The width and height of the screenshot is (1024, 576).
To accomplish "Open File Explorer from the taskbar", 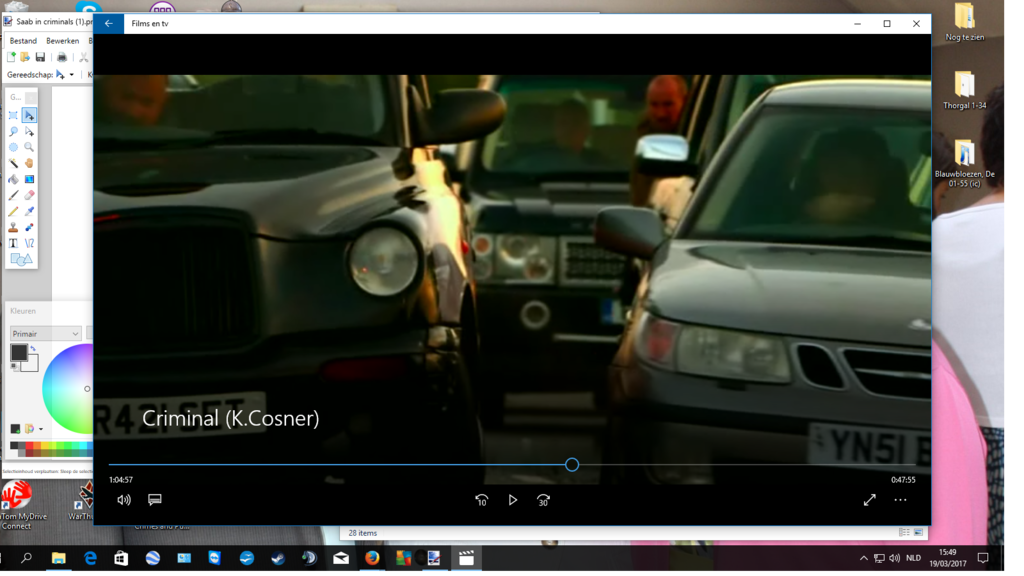I will tap(59, 558).
